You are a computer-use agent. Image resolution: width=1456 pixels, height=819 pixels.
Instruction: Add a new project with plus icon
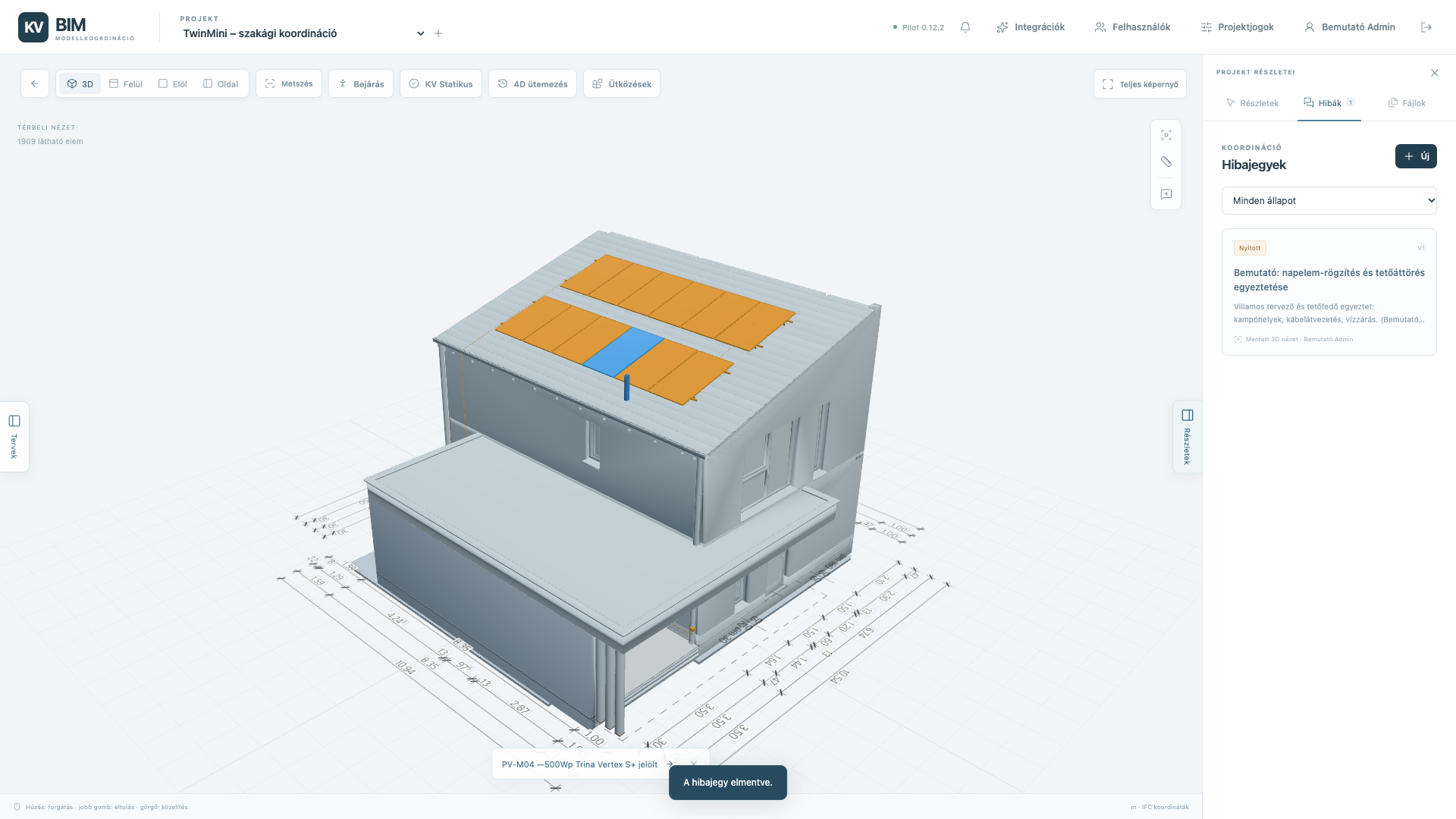438,33
